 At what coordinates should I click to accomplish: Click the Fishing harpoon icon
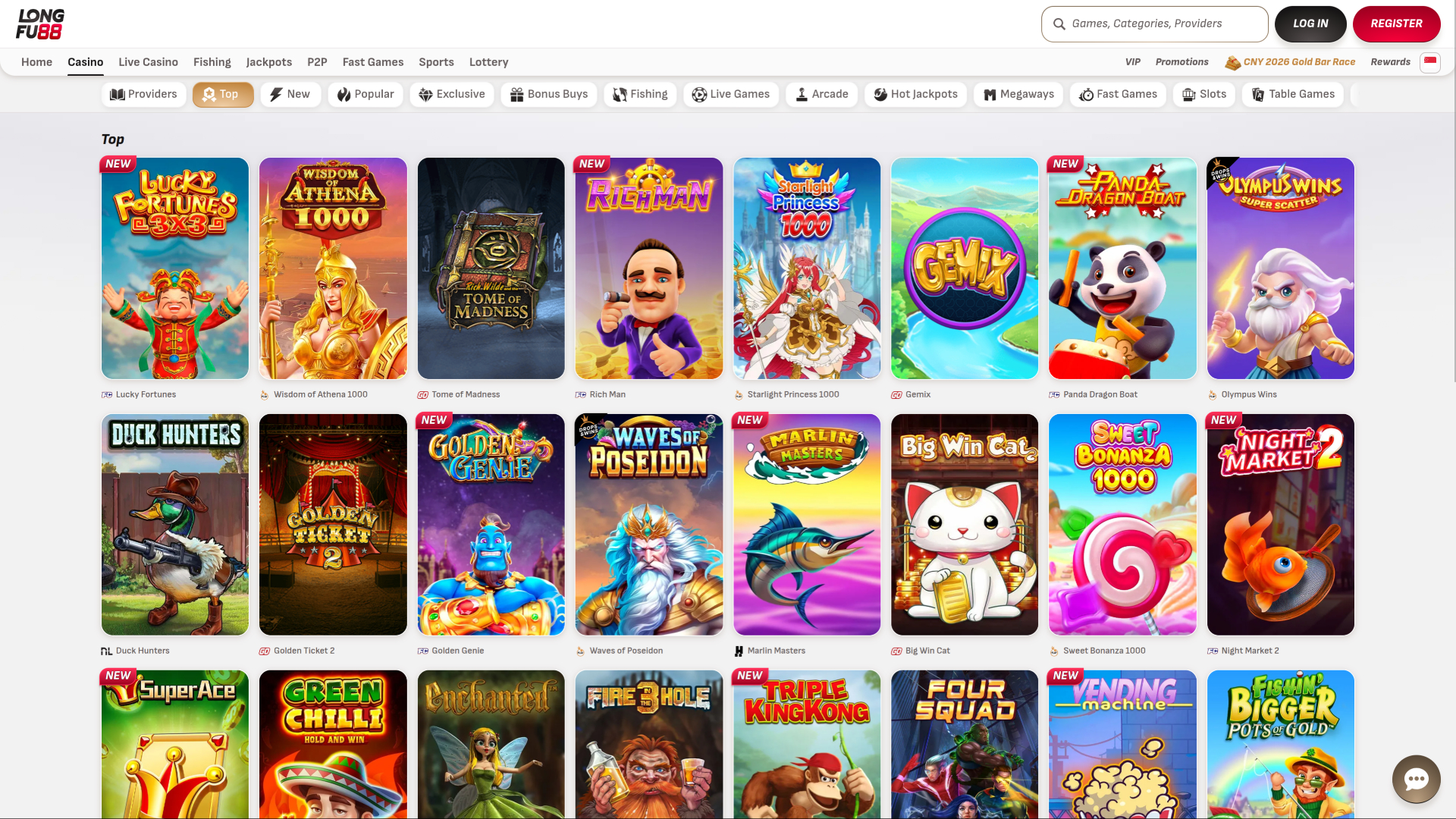pyautogui.click(x=620, y=94)
